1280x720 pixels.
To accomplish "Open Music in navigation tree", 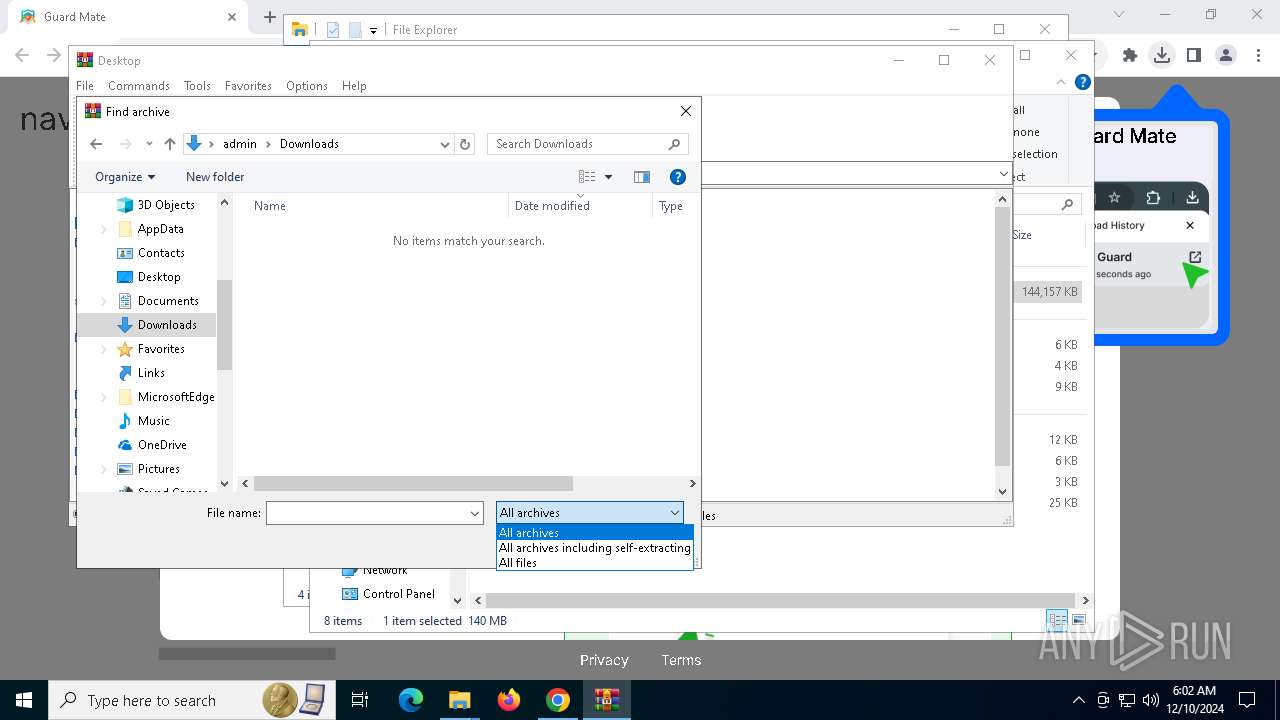I will 153,421.
